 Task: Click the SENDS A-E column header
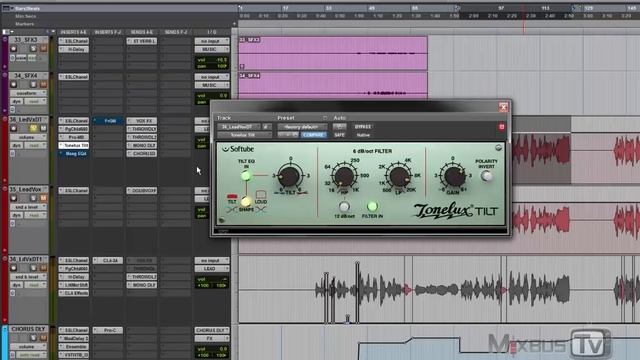tap(142, 32)
